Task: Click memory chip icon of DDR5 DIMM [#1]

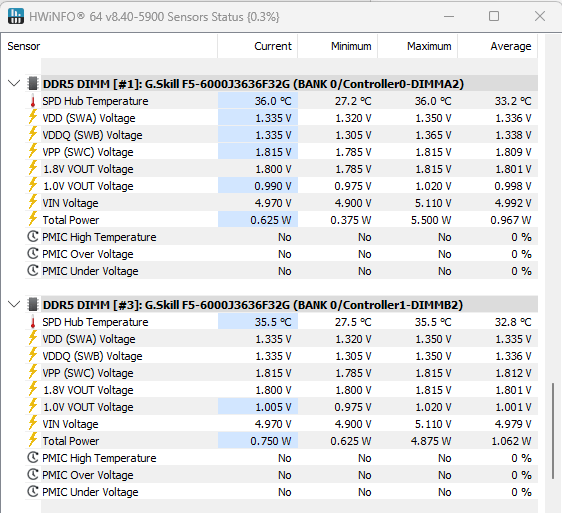Action: click(x=33, y=84)
